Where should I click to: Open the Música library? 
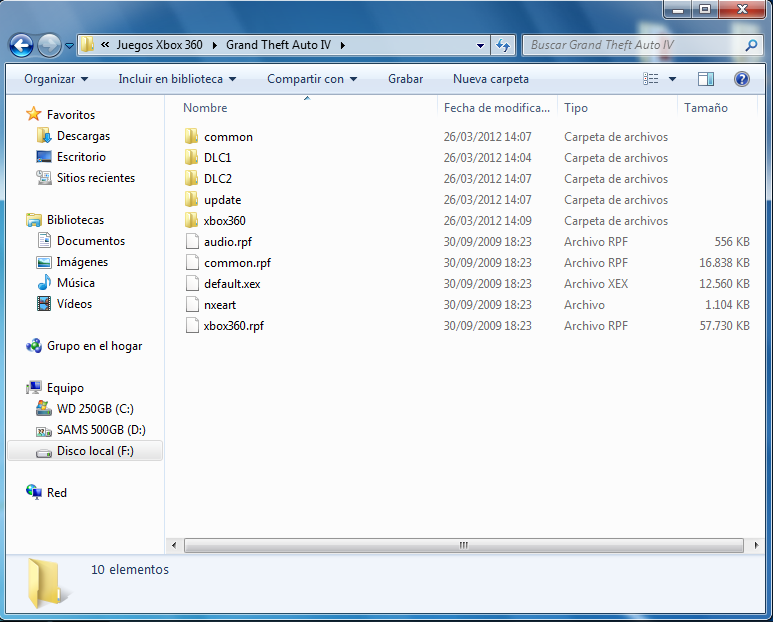[x=75, y=283]
